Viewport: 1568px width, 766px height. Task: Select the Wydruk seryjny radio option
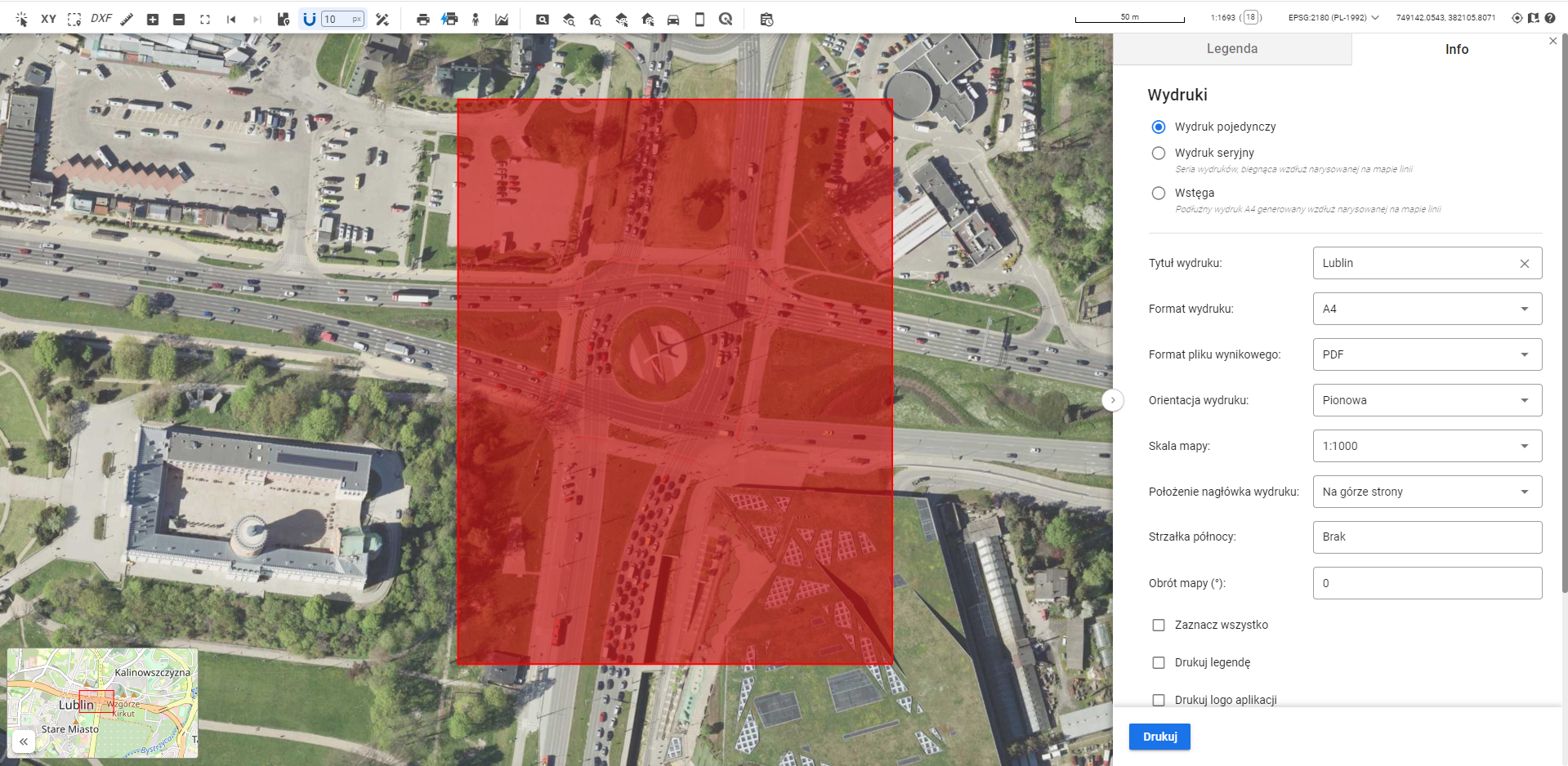pos(1158,153)
